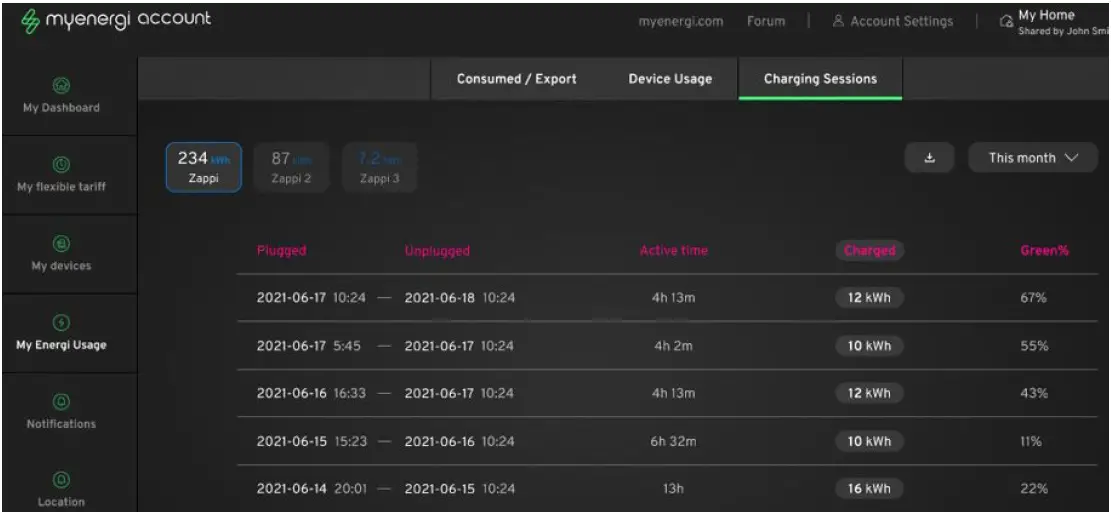Switch to Consumed / Export tab
Image resolution: width=1111 pixels, height=514 pixels.
(x=516, y=79)
